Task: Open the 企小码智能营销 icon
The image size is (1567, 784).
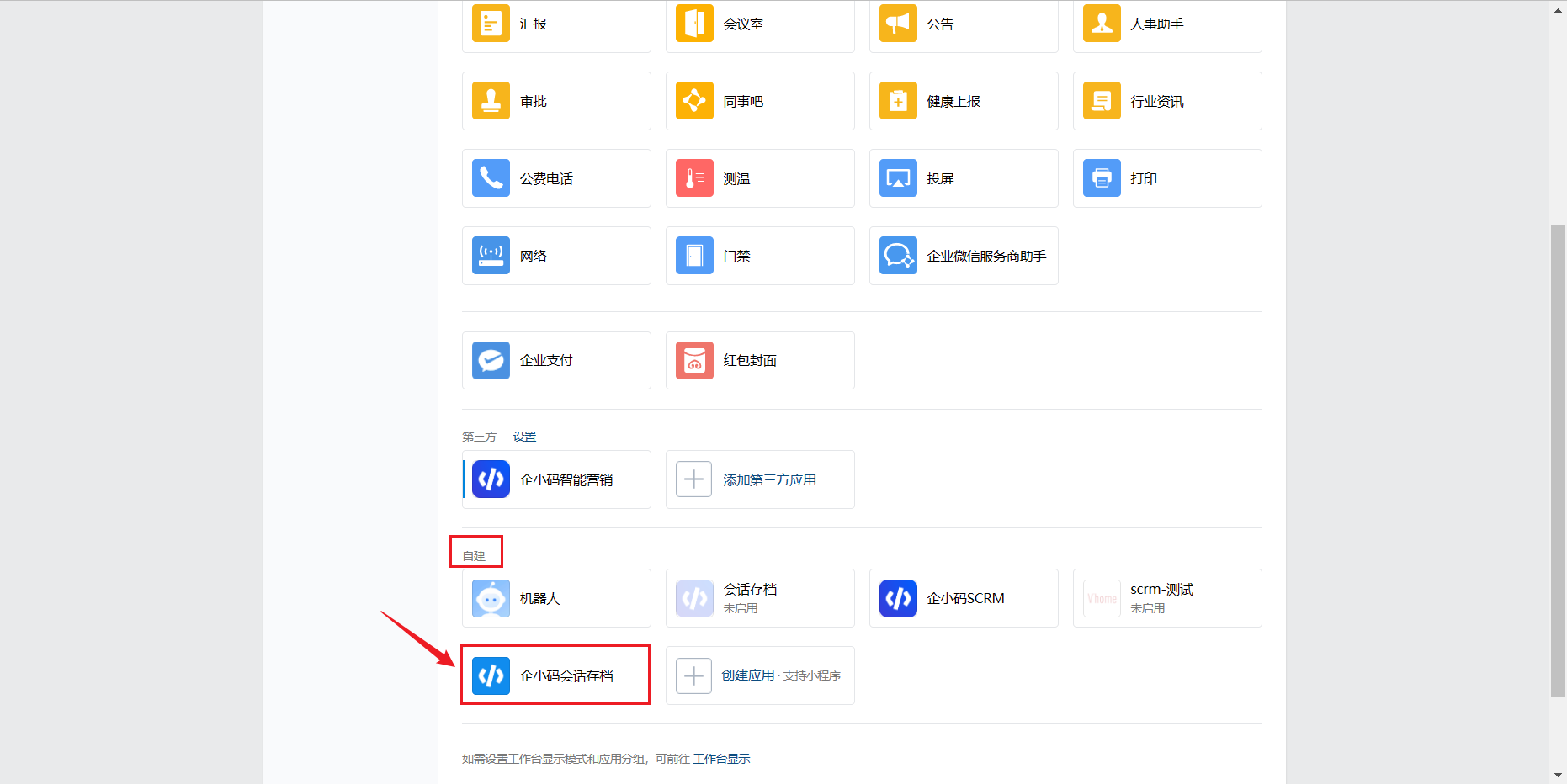Action: pos(491,479)
